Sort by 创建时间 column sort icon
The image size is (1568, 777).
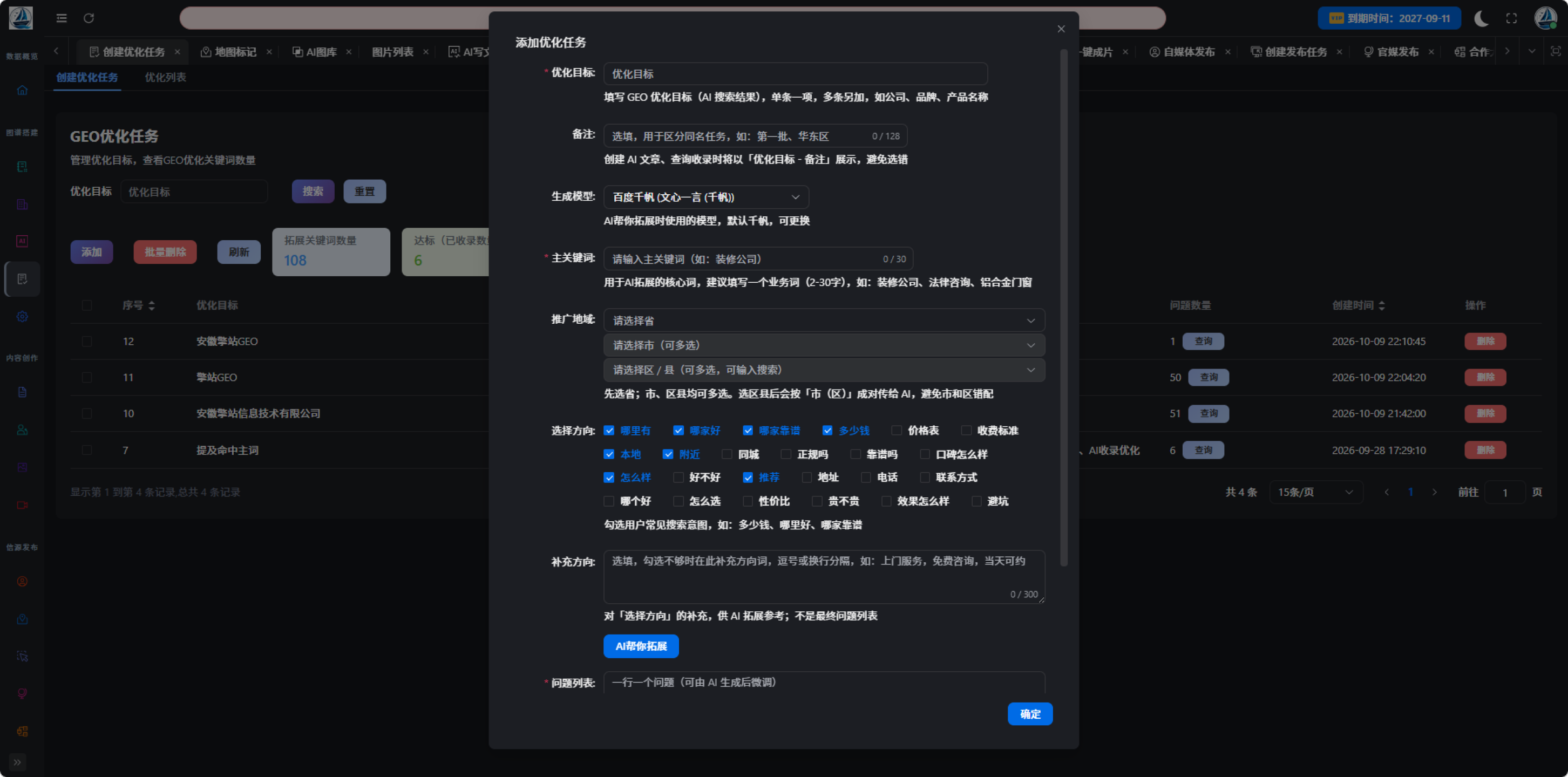[x=1382, y=305]
